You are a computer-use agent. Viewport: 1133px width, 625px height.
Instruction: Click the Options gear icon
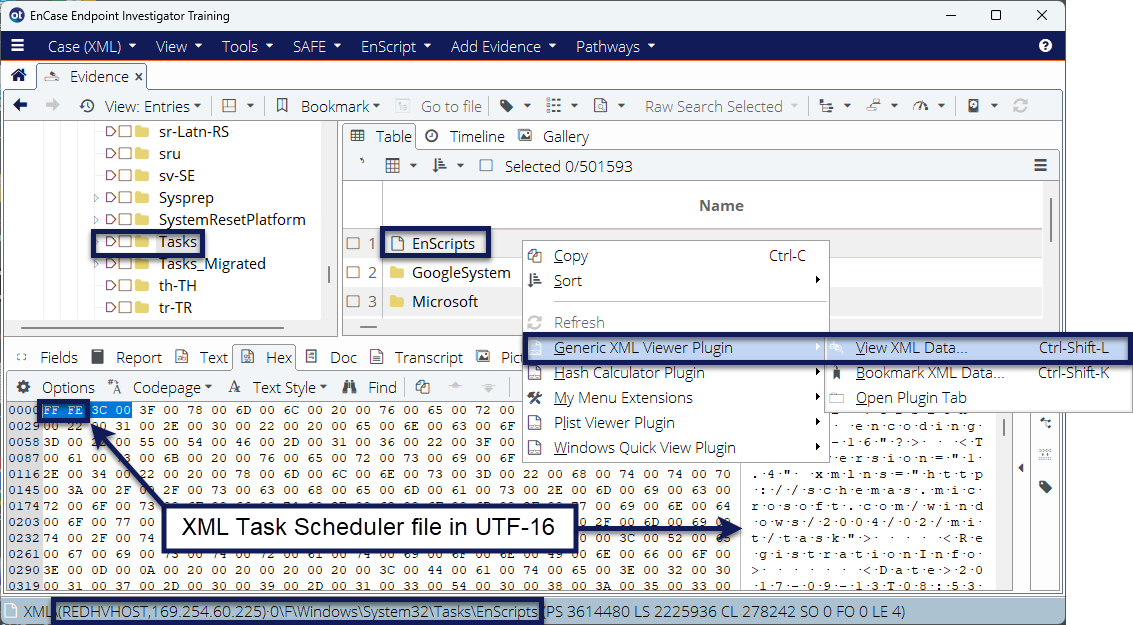click(x=24, y=387)
